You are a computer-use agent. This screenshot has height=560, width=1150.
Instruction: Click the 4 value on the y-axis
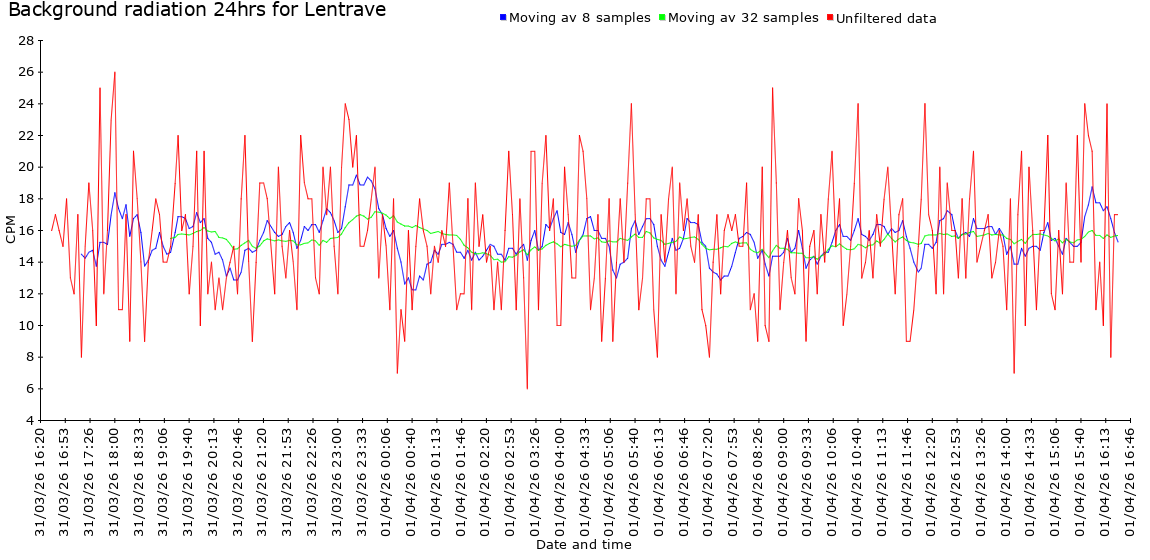(30, 420)
